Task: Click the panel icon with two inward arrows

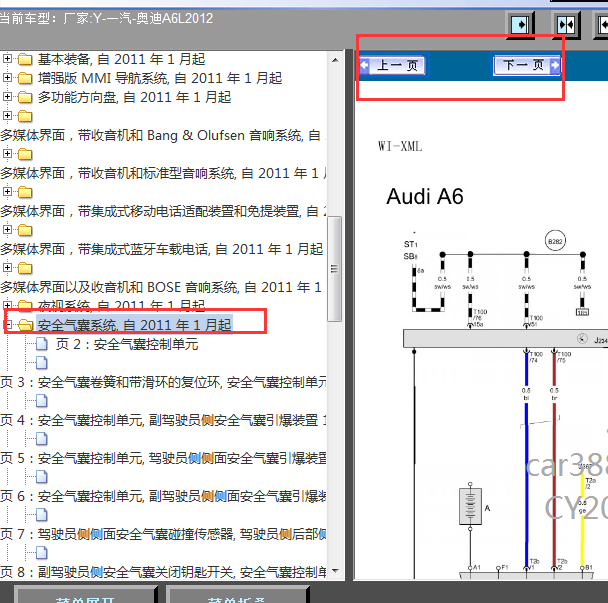Action: [566, 25]
